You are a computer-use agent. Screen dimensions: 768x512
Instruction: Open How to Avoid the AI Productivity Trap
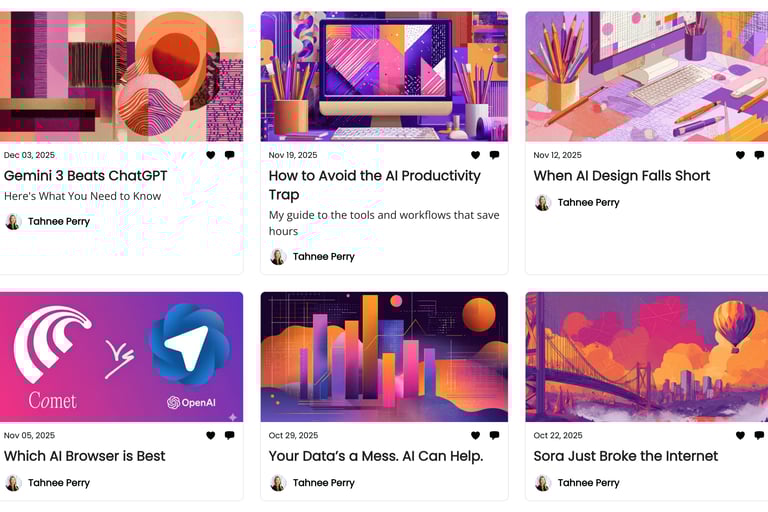pyautogui.click(x=375, y=185)
